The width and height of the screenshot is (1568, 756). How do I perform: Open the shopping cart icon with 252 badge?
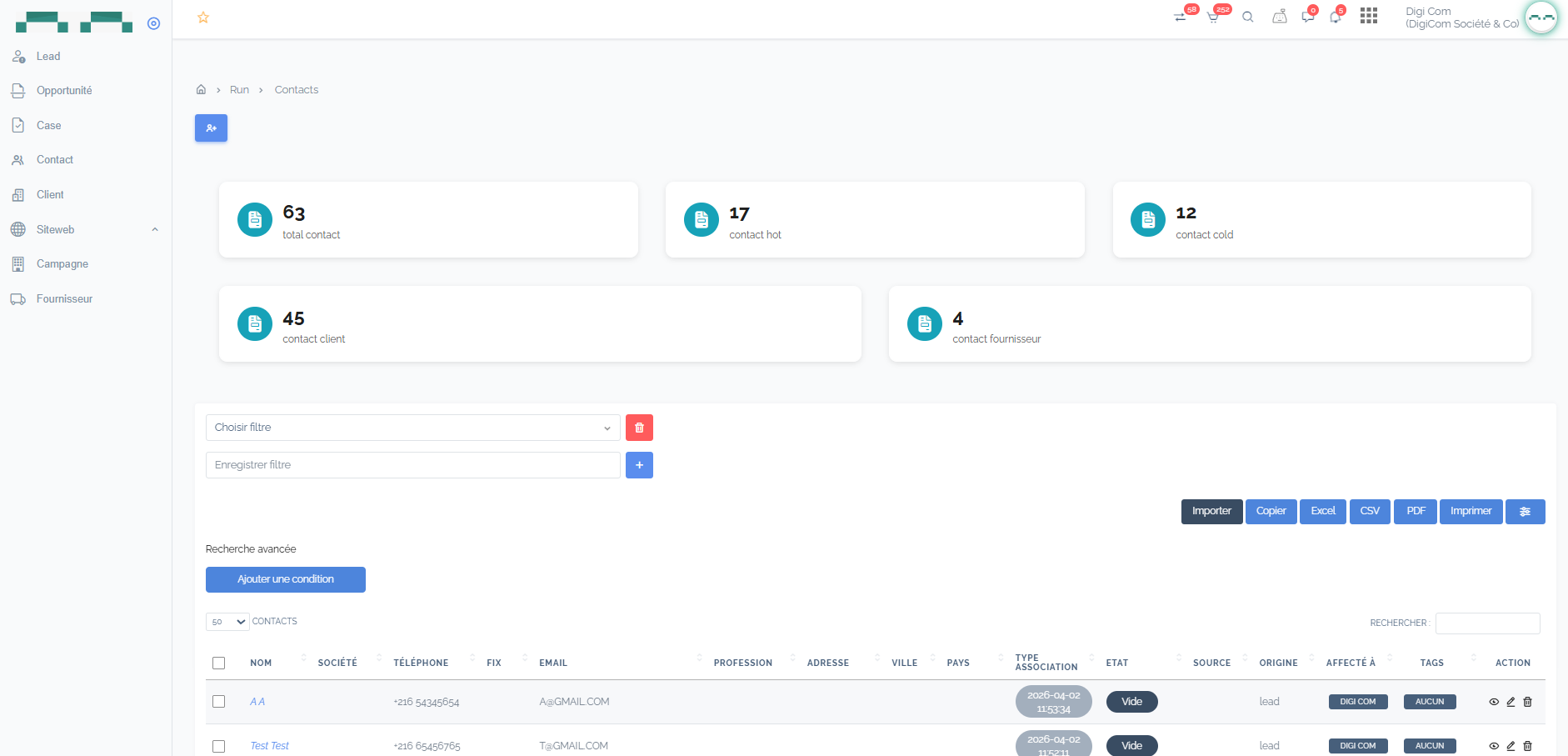[1213, 17]
